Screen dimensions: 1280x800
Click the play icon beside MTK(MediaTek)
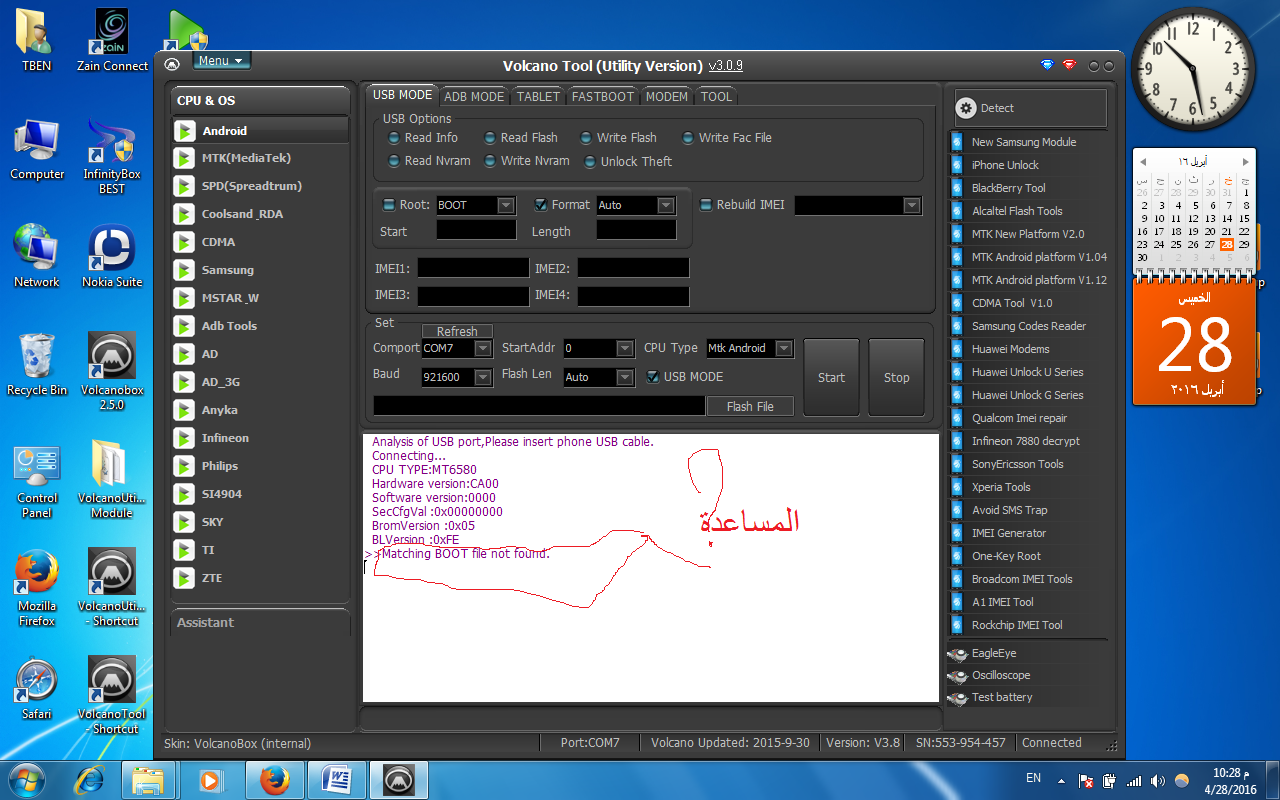(x=184, y=159)
